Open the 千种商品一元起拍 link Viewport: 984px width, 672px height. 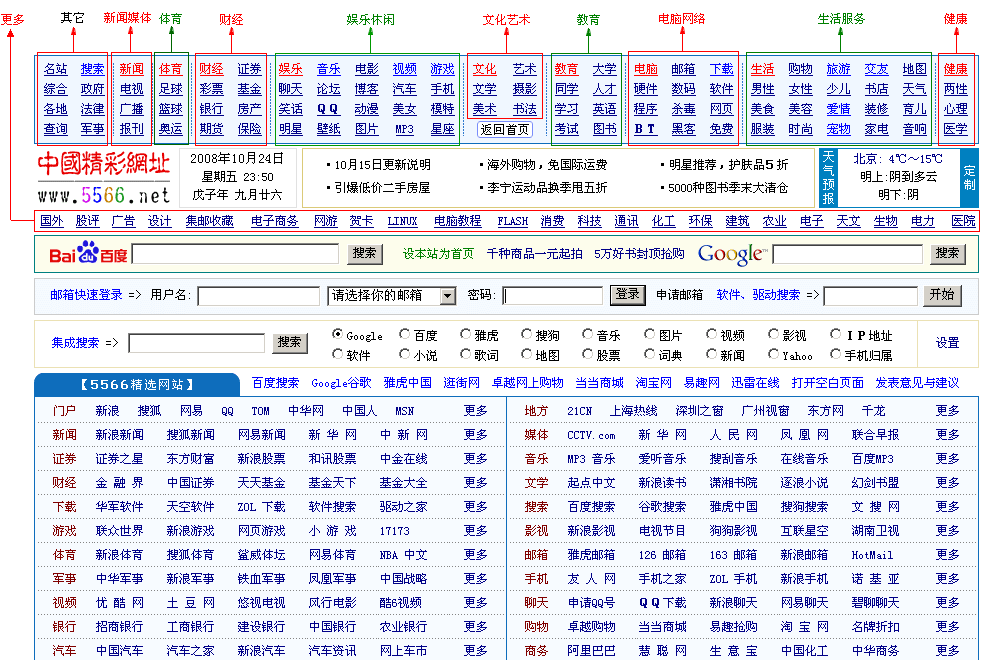535,253
